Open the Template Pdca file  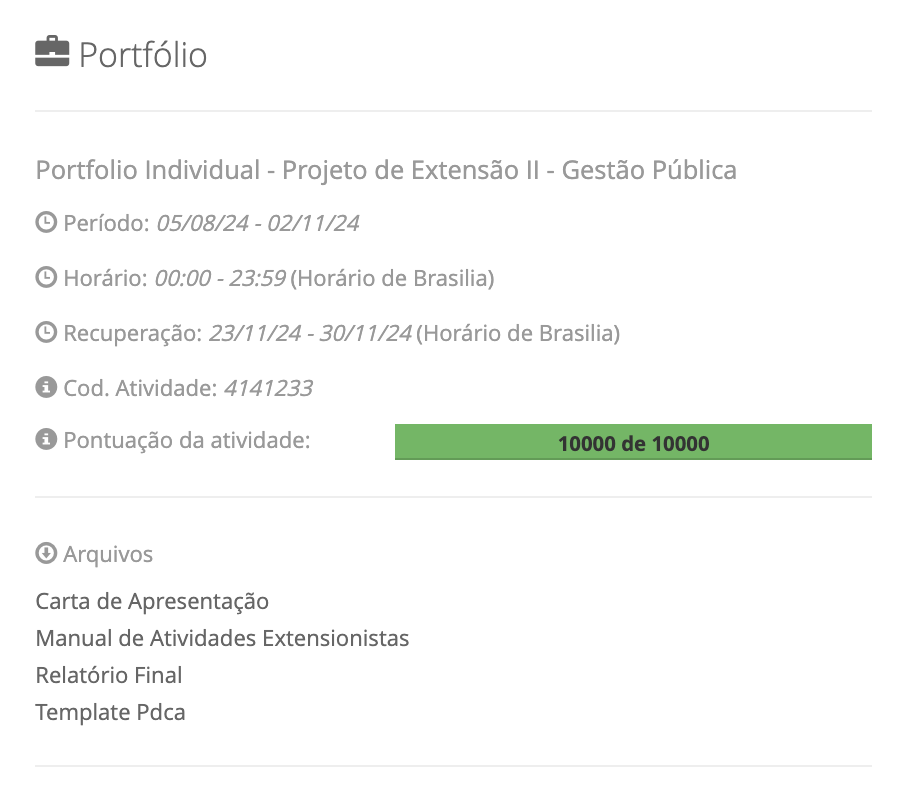point(110,712)
